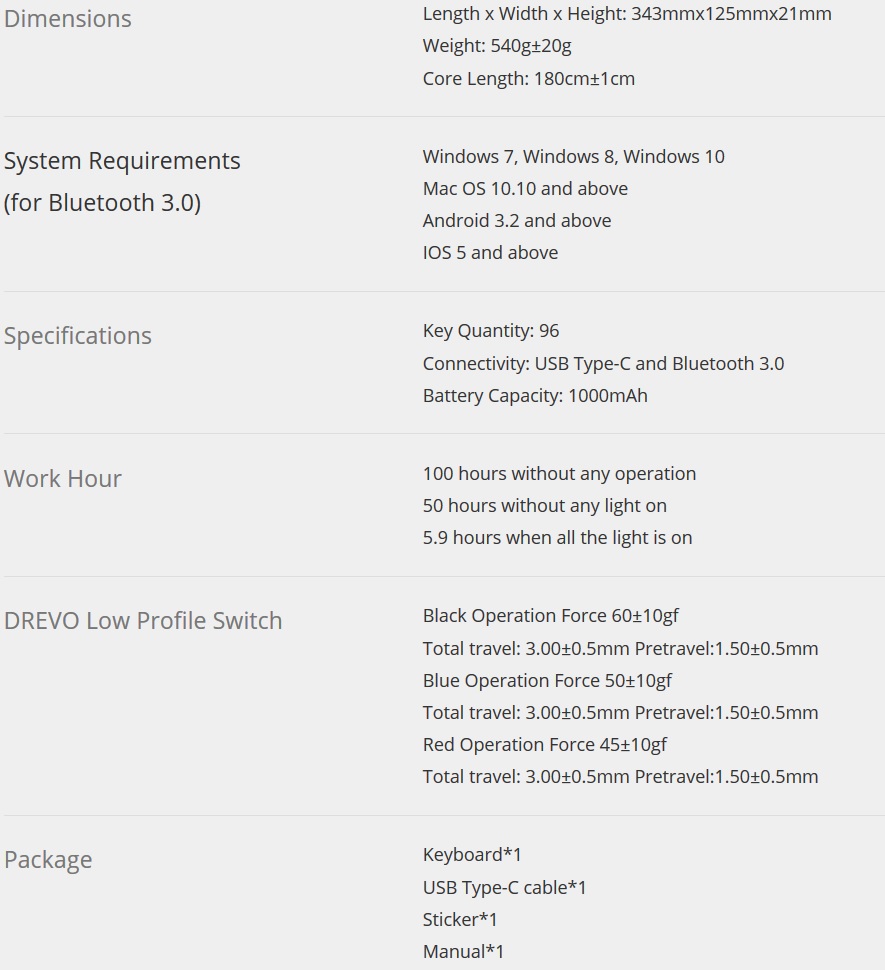The height and width of the screenshot is (970, 885).
Task: Select the Black Operation Force 60±10gf line
Action: pyautogui.click(x=551, y=616)
